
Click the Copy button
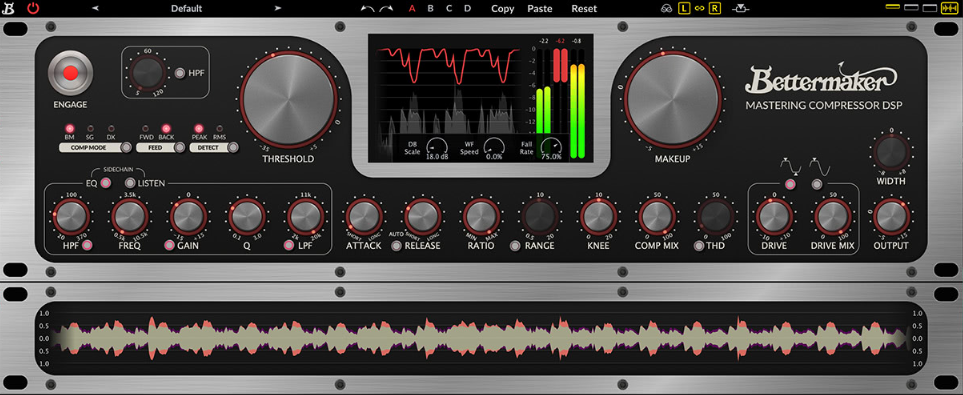click(503, 9)
